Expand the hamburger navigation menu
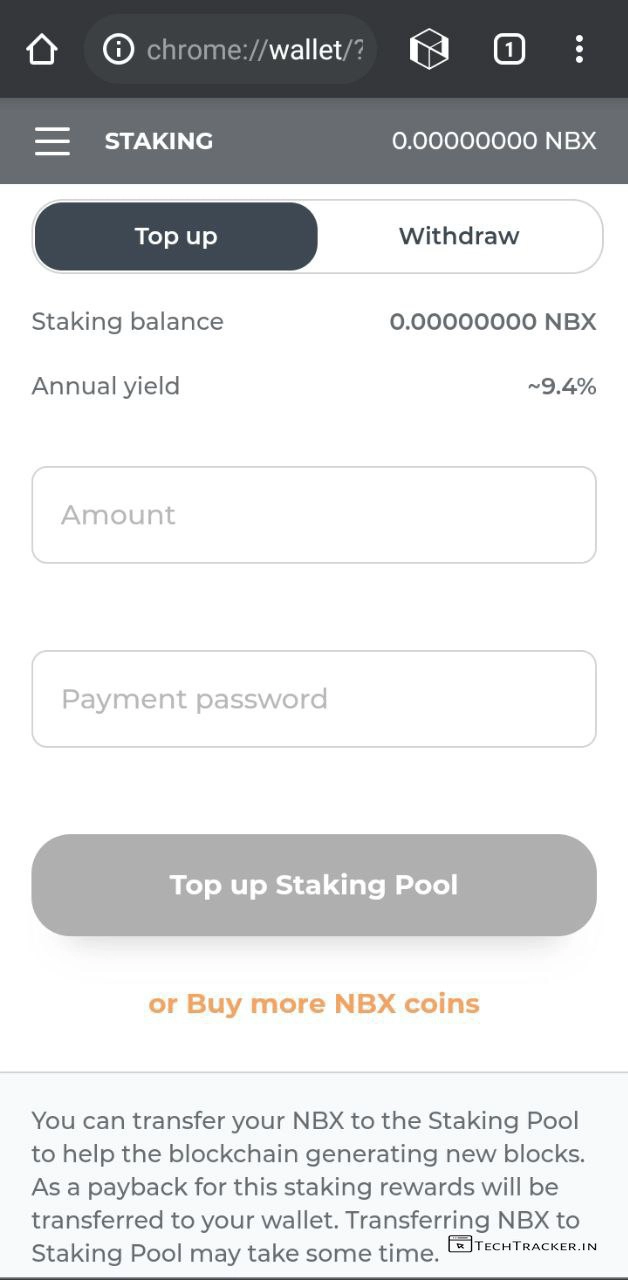The image size is (628, 1280). (52, 141)
